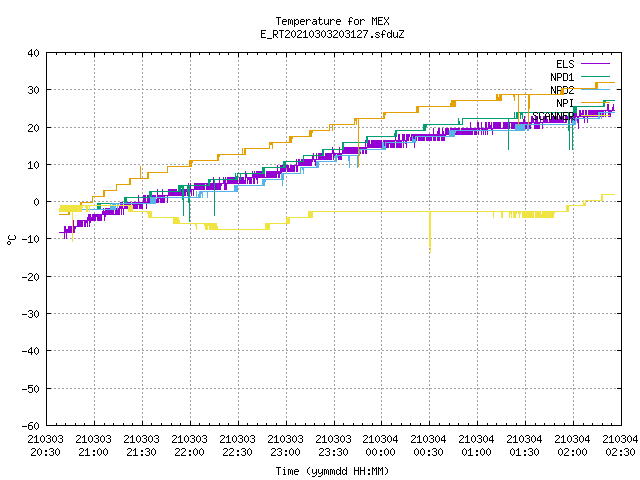This screenshot has height=480, width=640.
Task: Click the y-axis tick label -40
Action: (x=31, y=351)
